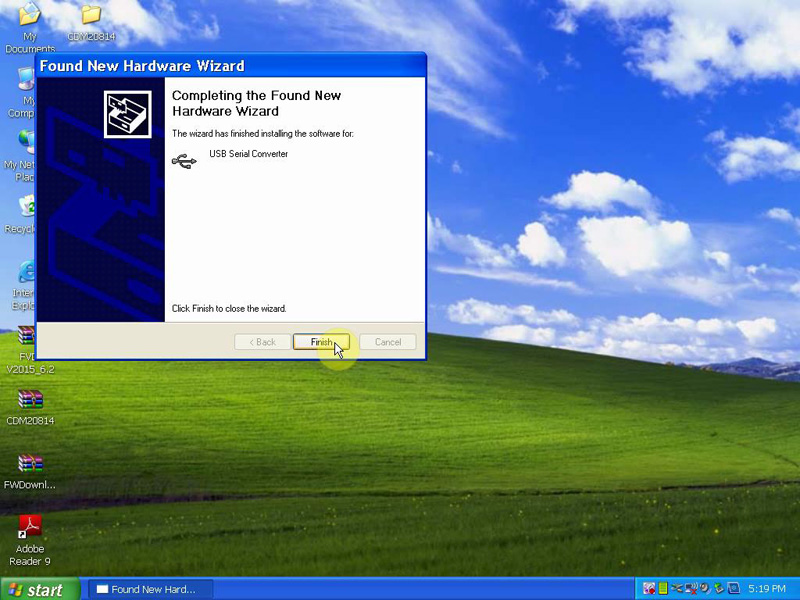The width and height of the screenshot is (800, 600).
Task: Open the My Documents desktop icon
Action: coord(30,15)
